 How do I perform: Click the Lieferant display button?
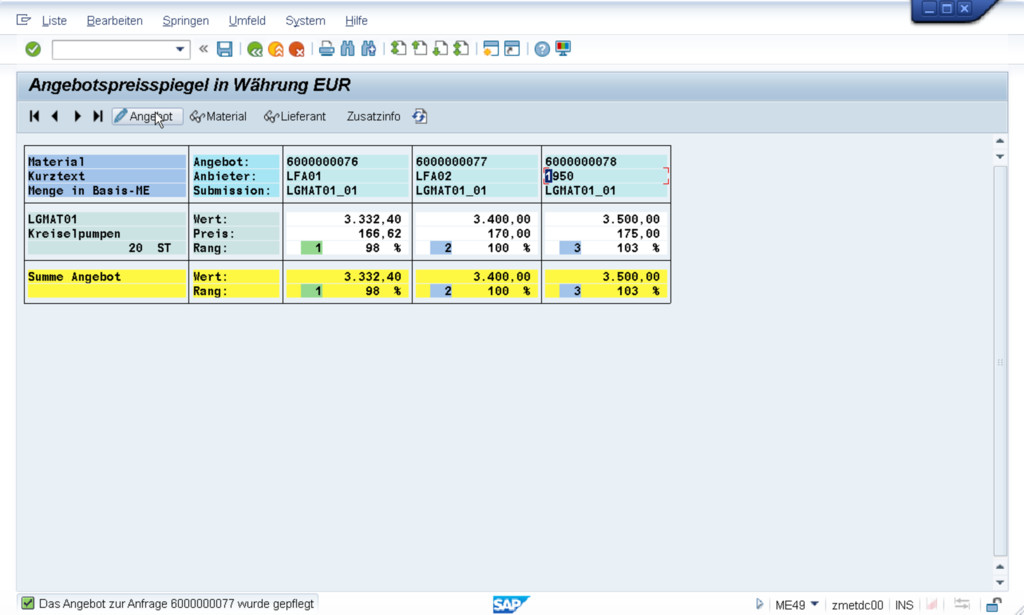295,116
